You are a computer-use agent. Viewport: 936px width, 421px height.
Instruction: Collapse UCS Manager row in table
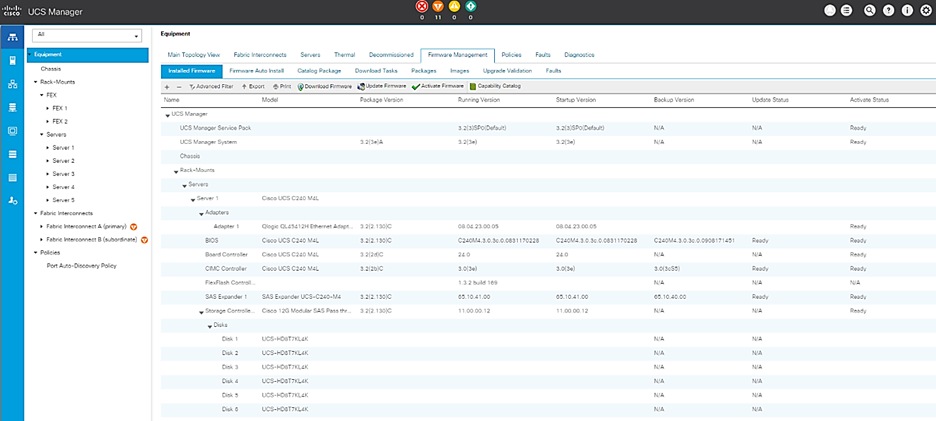pyautogui.click(x=168, y=114)
